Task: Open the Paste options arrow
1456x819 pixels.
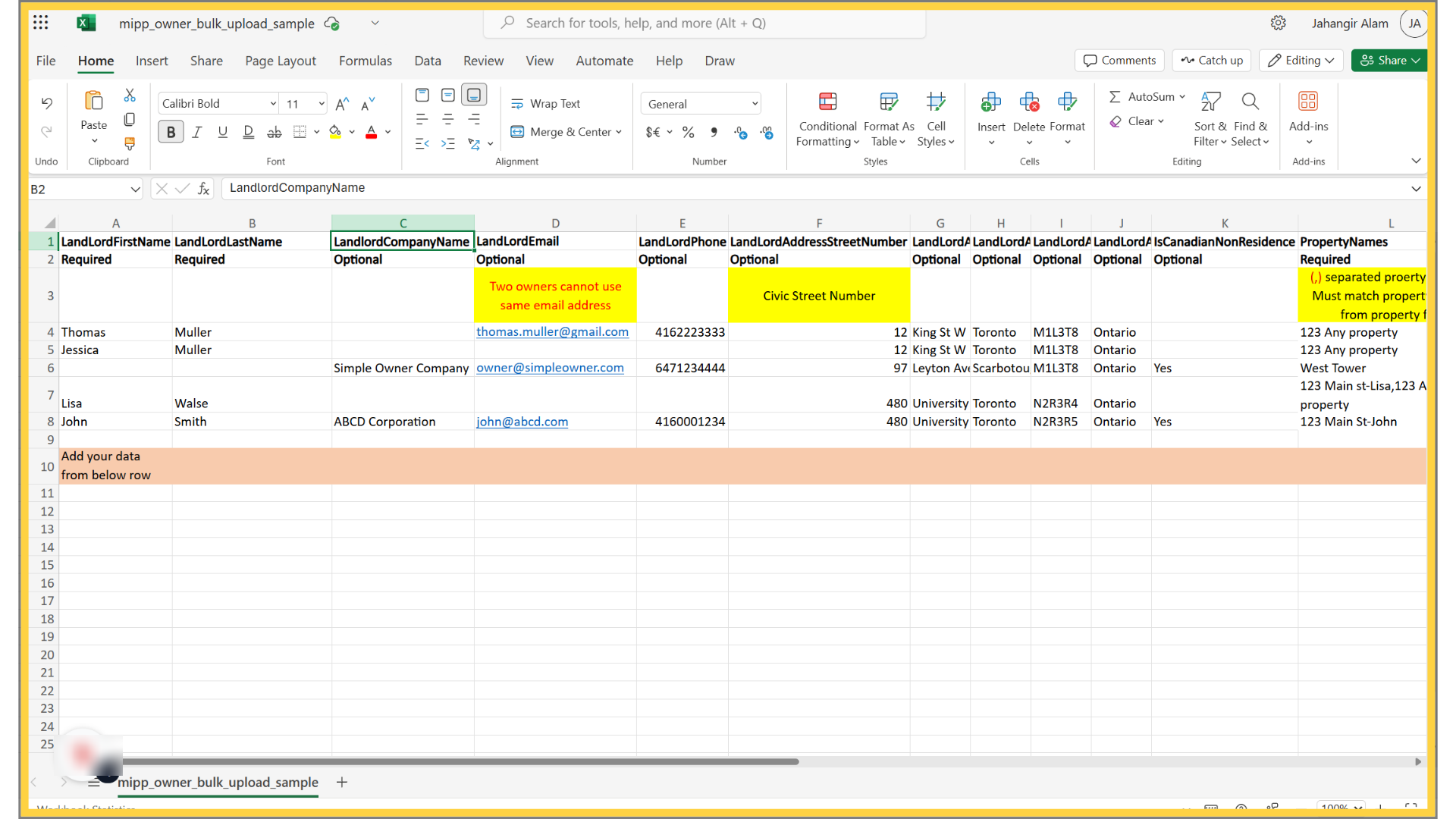Action: pyautogui.click(x=94, y=141)
